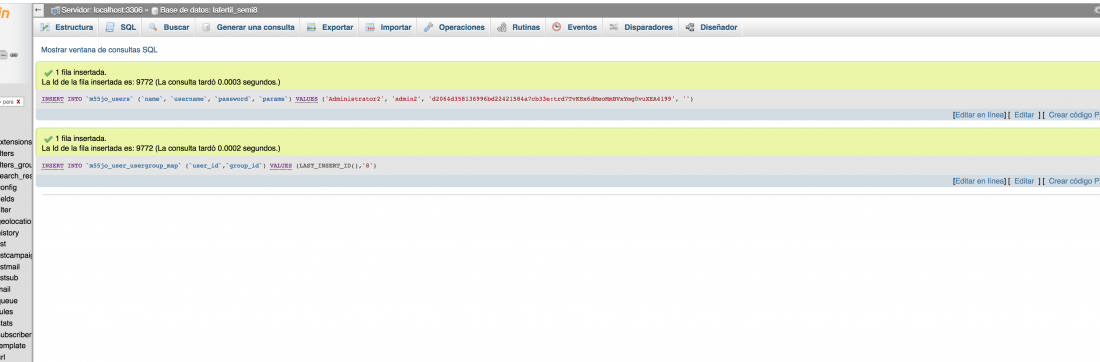Select the Exportar tab

pos(330,27)
